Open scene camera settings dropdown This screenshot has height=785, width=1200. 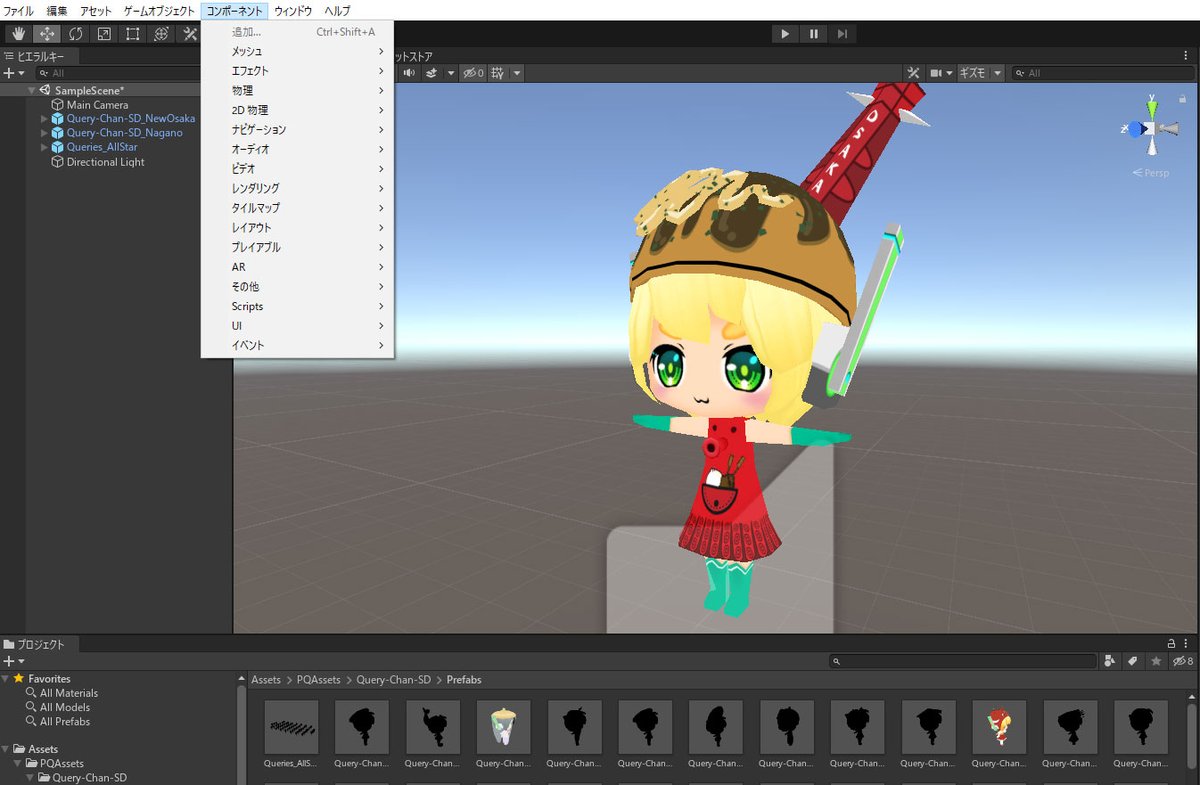point(941,73)
